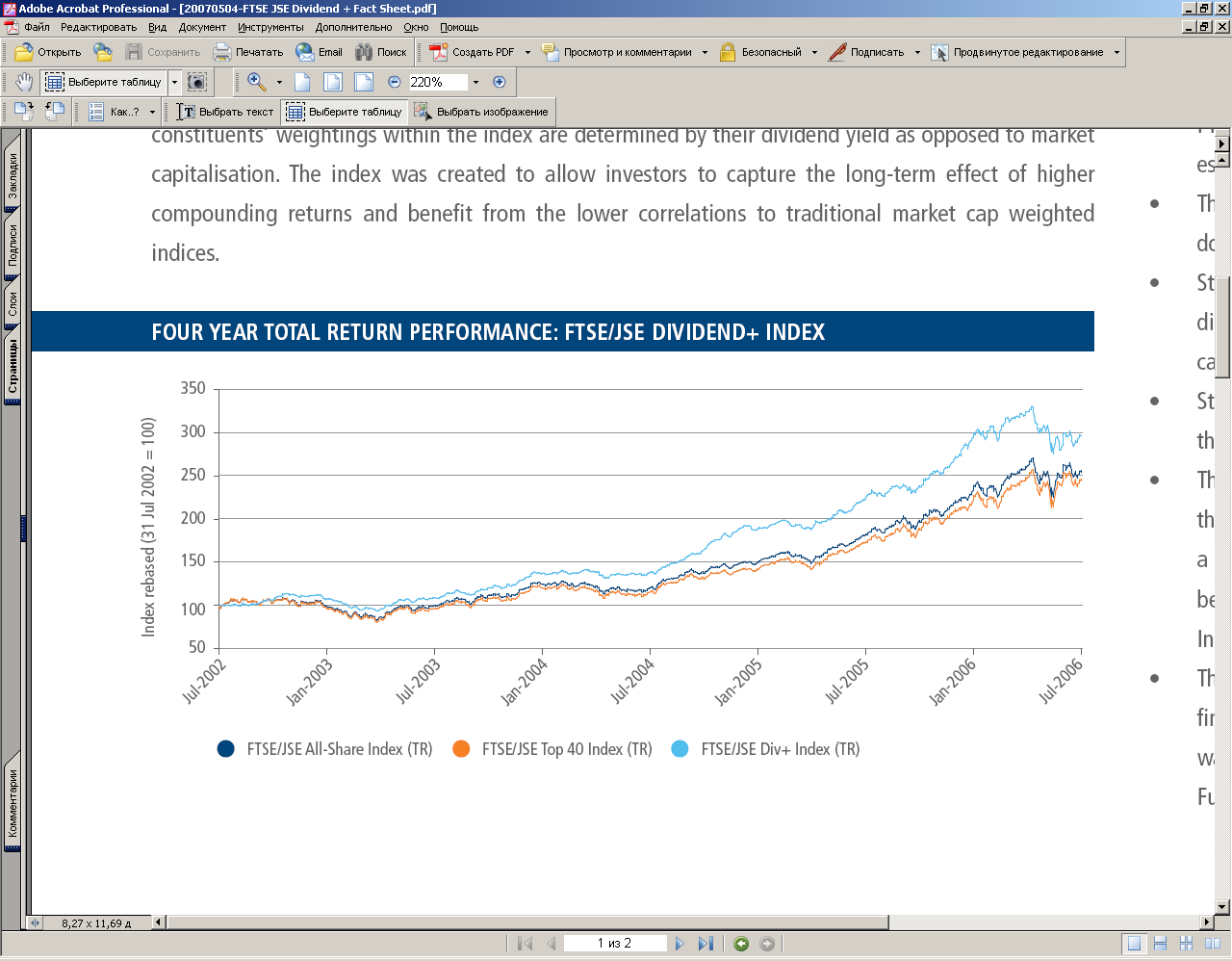Click the Actual Size page icon

click(302, 82)
